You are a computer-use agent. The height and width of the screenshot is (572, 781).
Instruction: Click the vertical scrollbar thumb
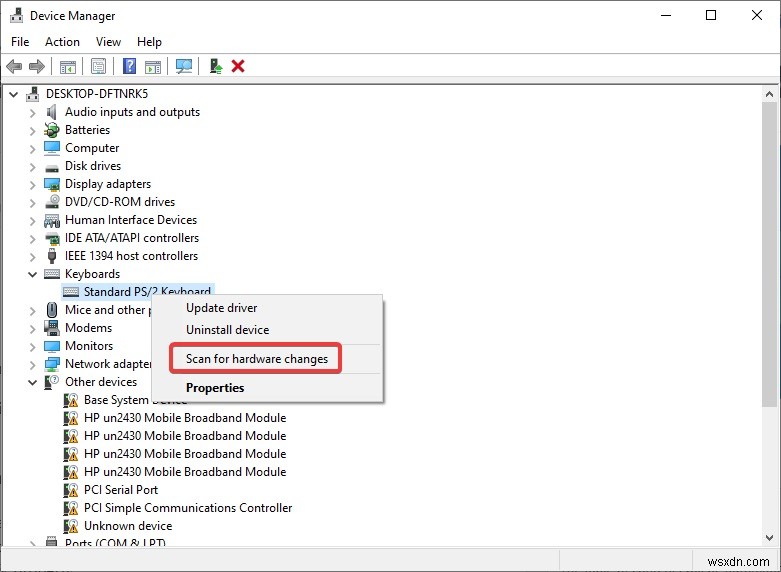coord(769,254)
